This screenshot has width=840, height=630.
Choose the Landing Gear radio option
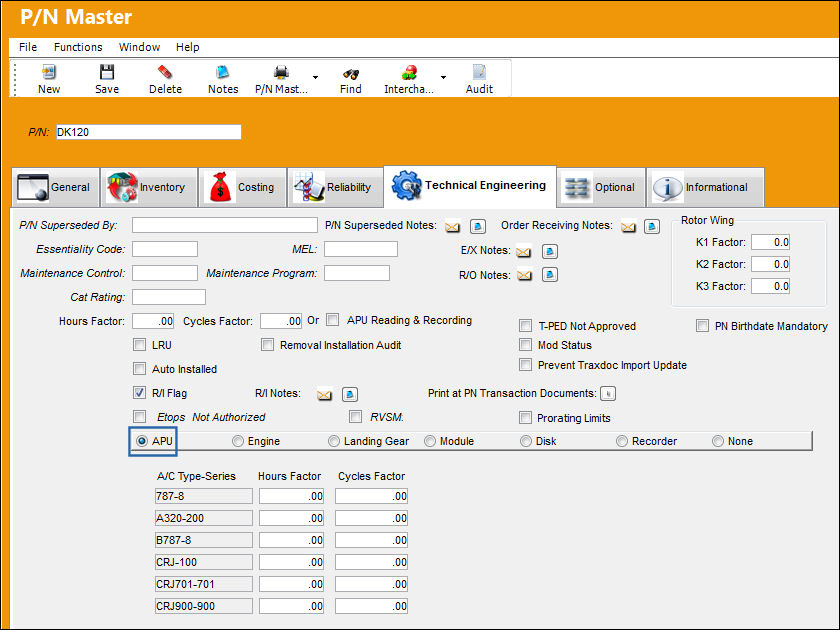tap(334, 441)
